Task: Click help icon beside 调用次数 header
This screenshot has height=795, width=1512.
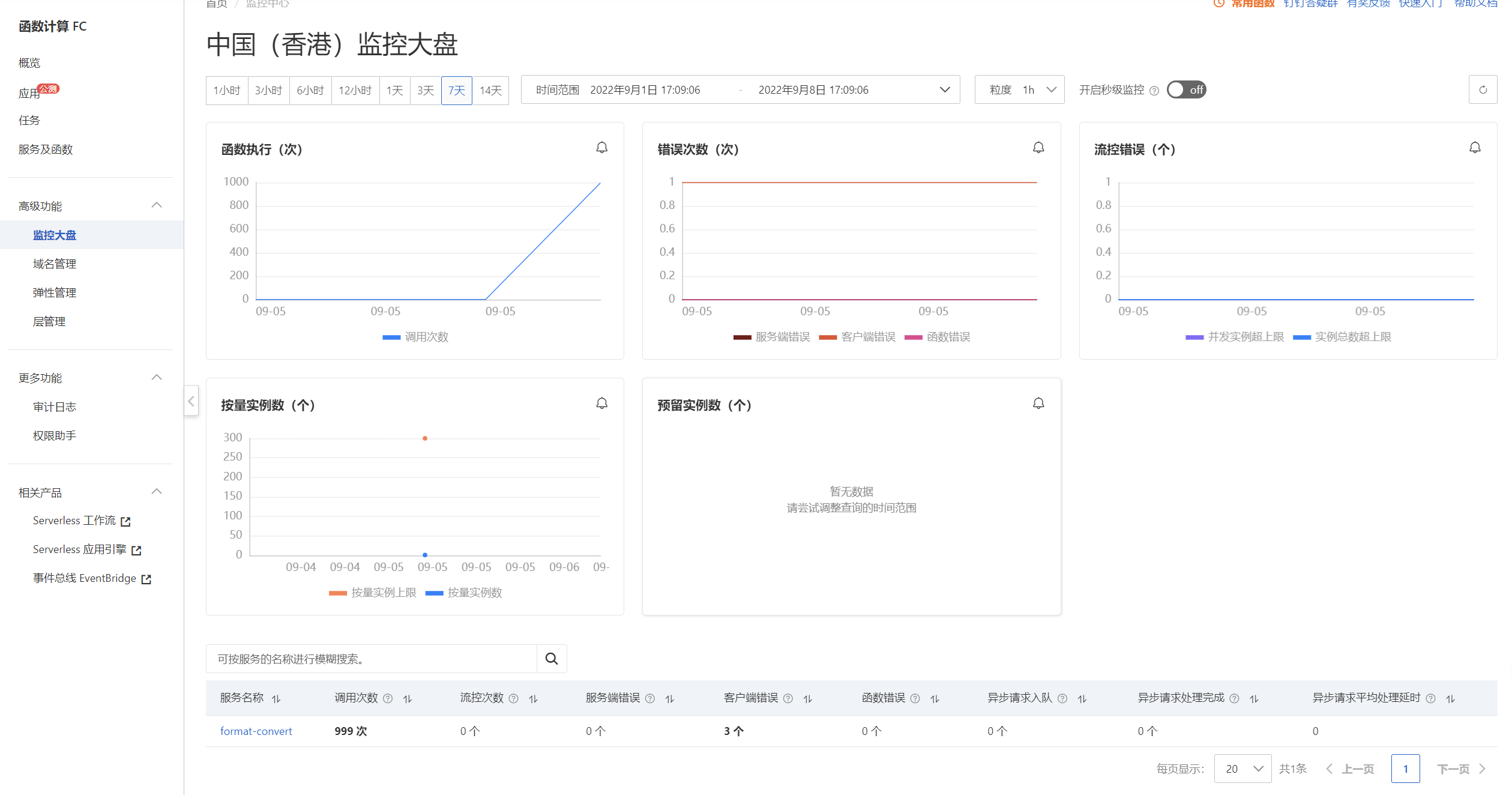Action: [388, 698]
